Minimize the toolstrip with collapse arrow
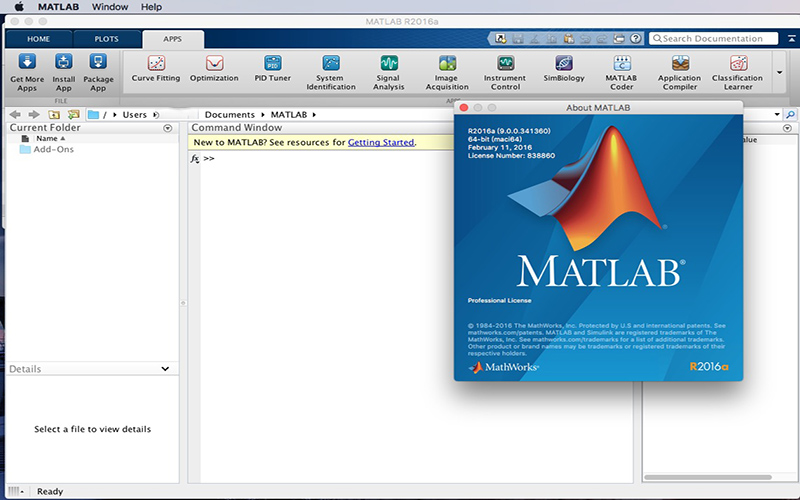This screenshot has width=800, height=500. click(x=791, y=38)
